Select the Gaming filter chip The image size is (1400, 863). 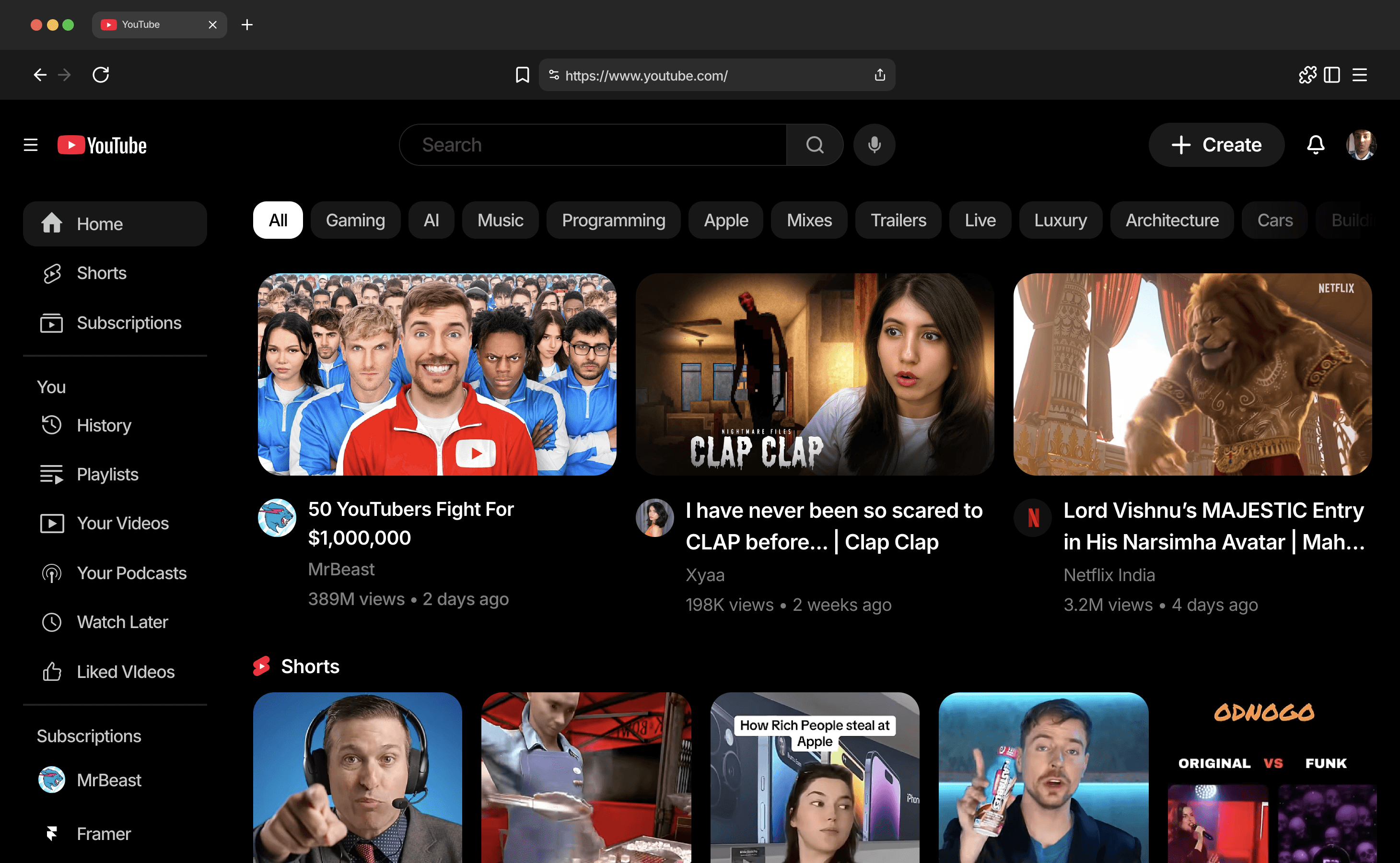356,221
